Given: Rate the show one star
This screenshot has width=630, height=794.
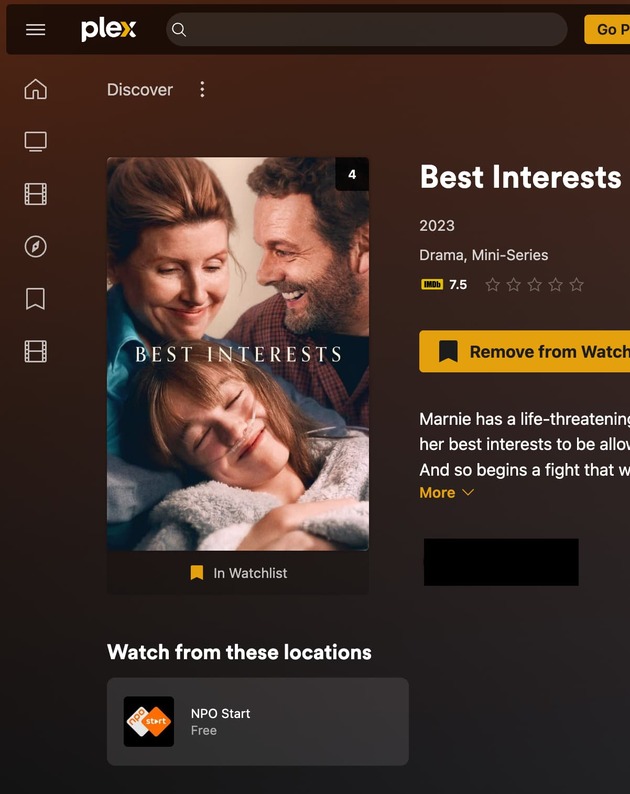Looking at the screenshot, I should (492, 285).
